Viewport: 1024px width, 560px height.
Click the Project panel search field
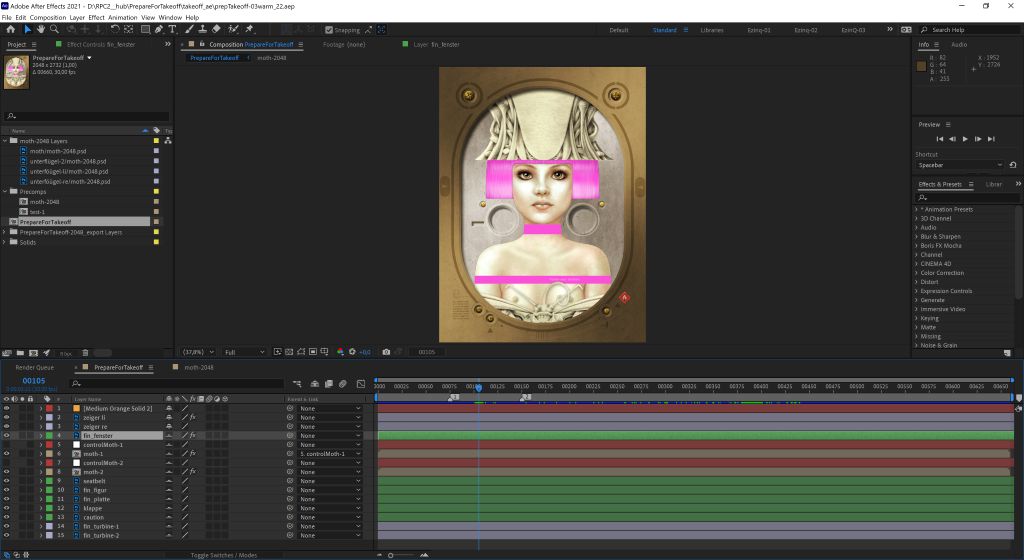click(x=87, y=116)
